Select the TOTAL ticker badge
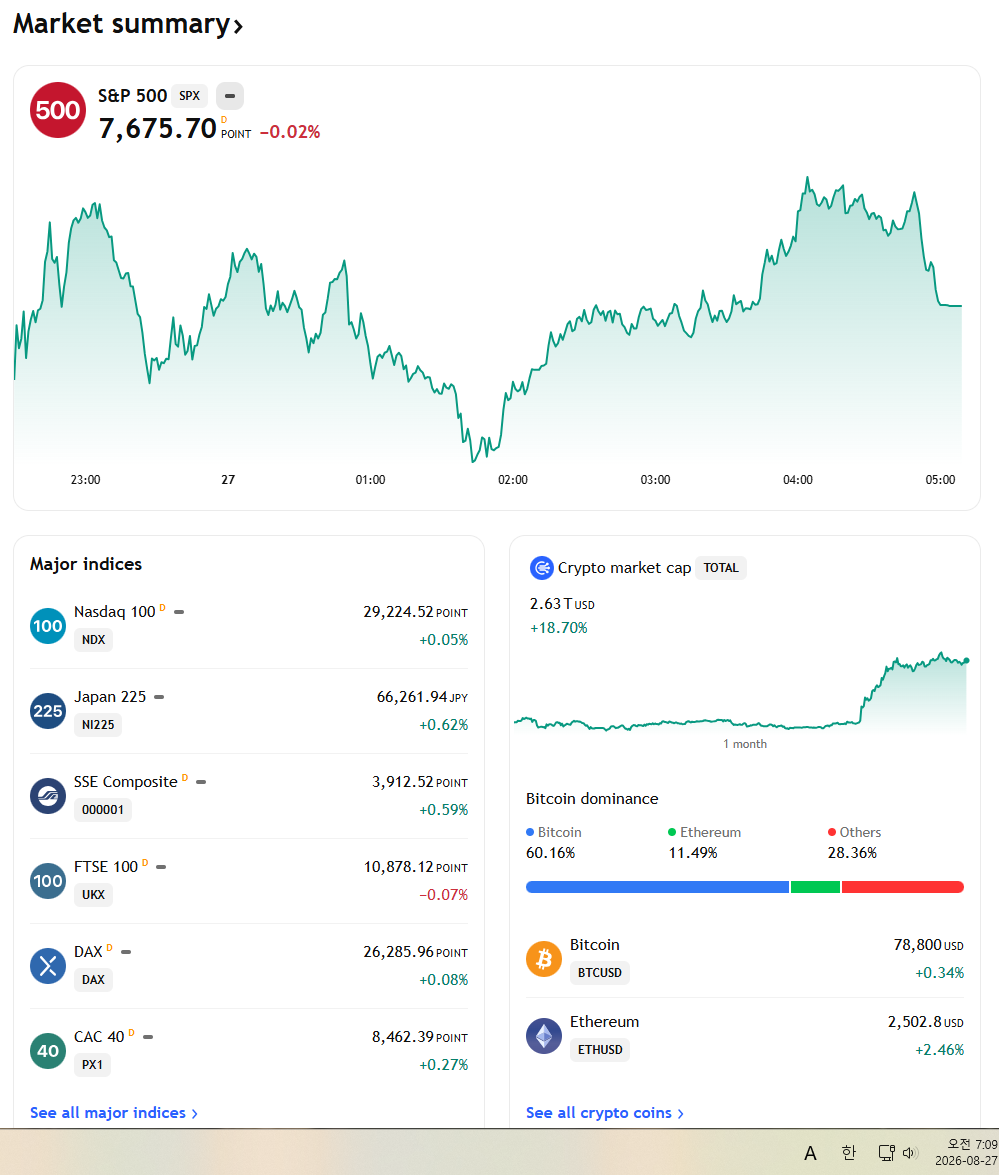 click(x=721, y=568)
